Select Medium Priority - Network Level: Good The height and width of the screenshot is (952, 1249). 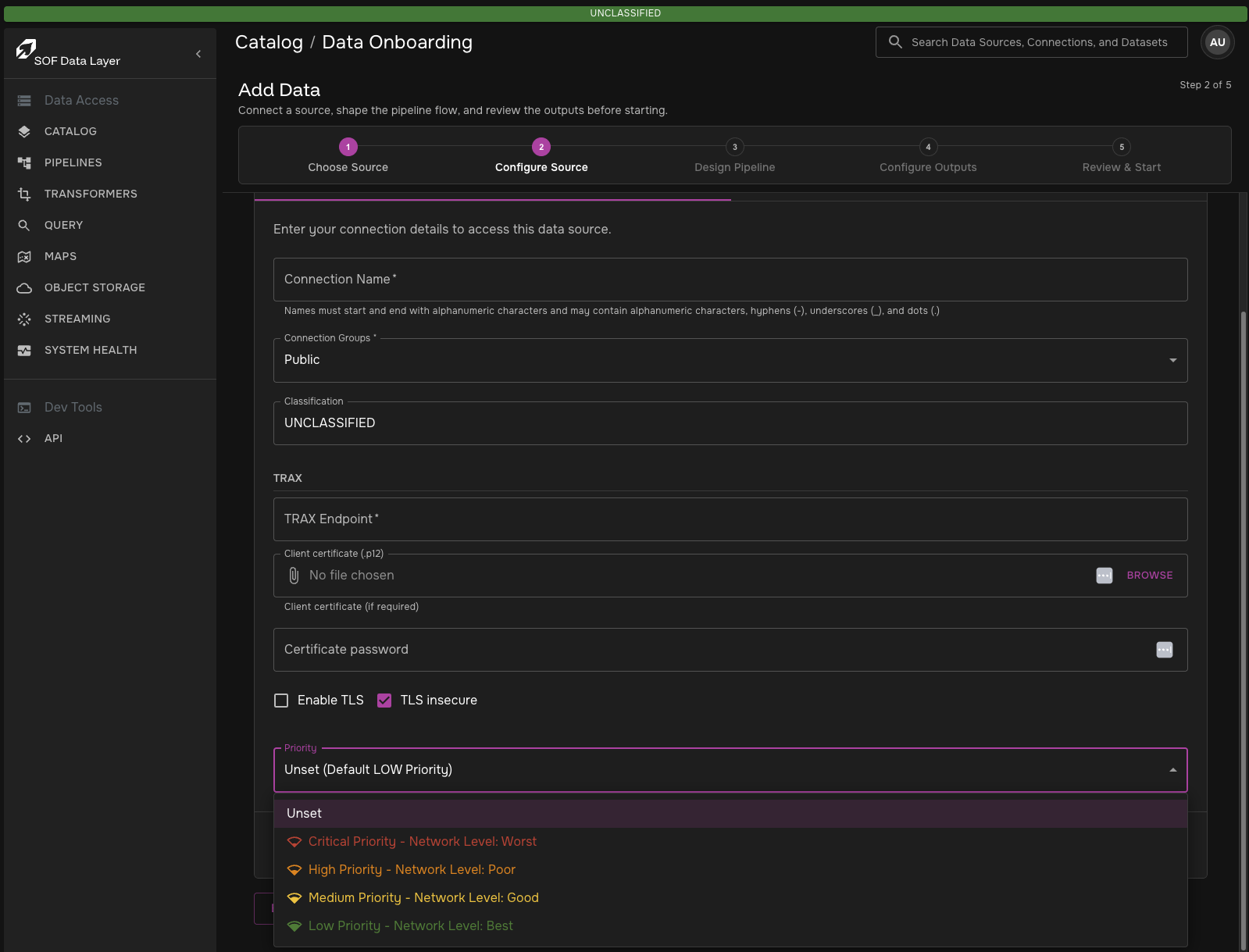pyautogui.click(x=730, y=898)
